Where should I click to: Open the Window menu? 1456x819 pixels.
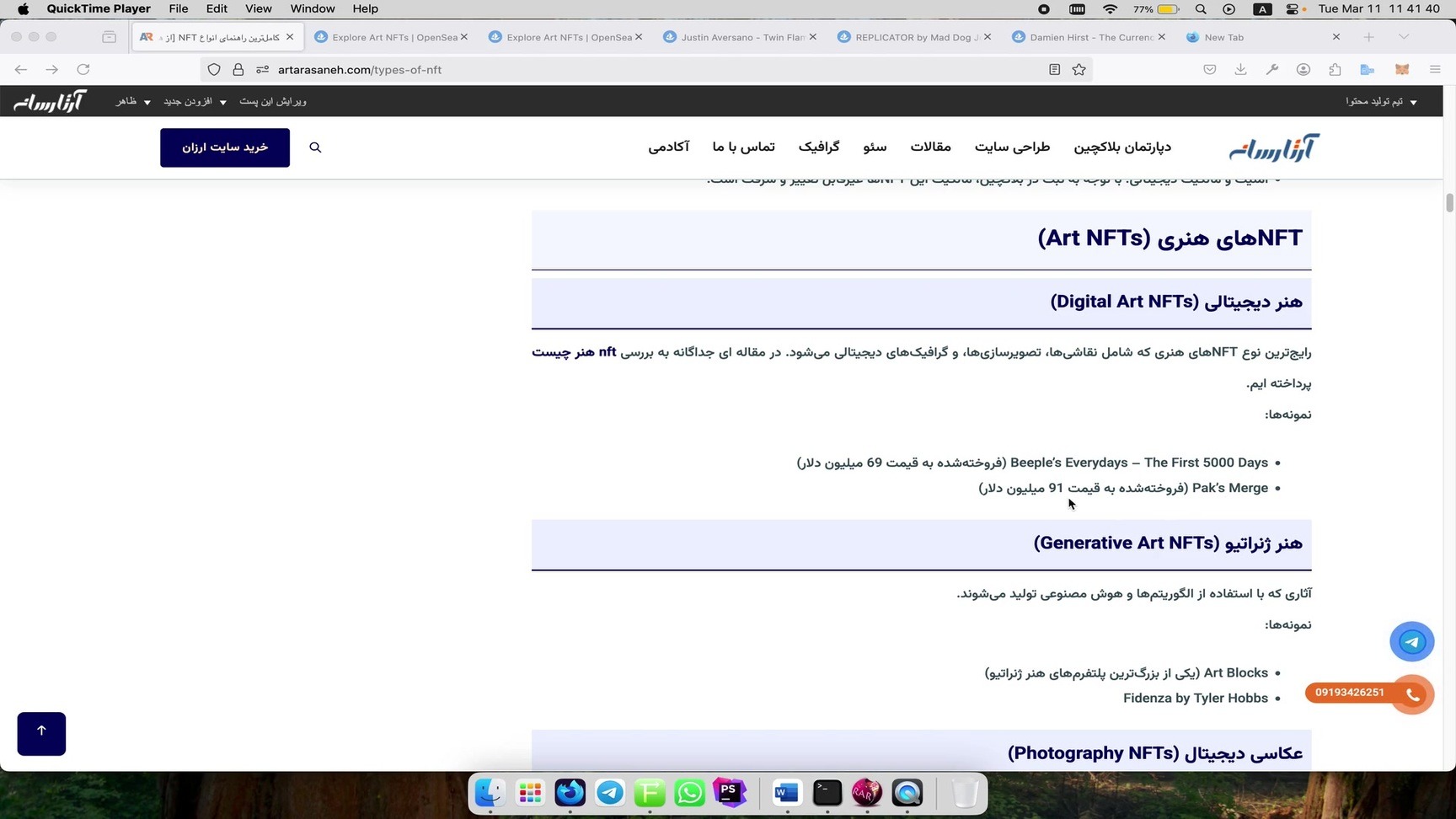pos(313,9)
